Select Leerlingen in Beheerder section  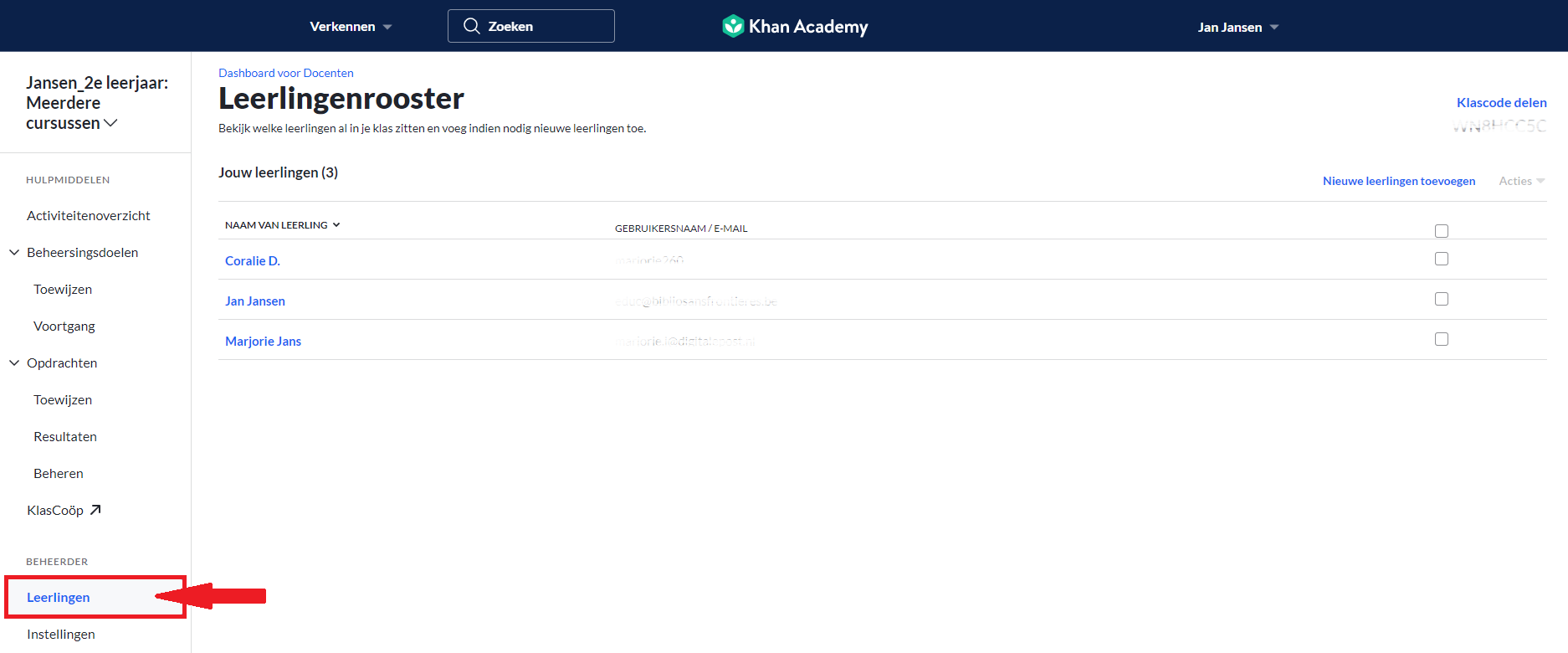[59, 597]
